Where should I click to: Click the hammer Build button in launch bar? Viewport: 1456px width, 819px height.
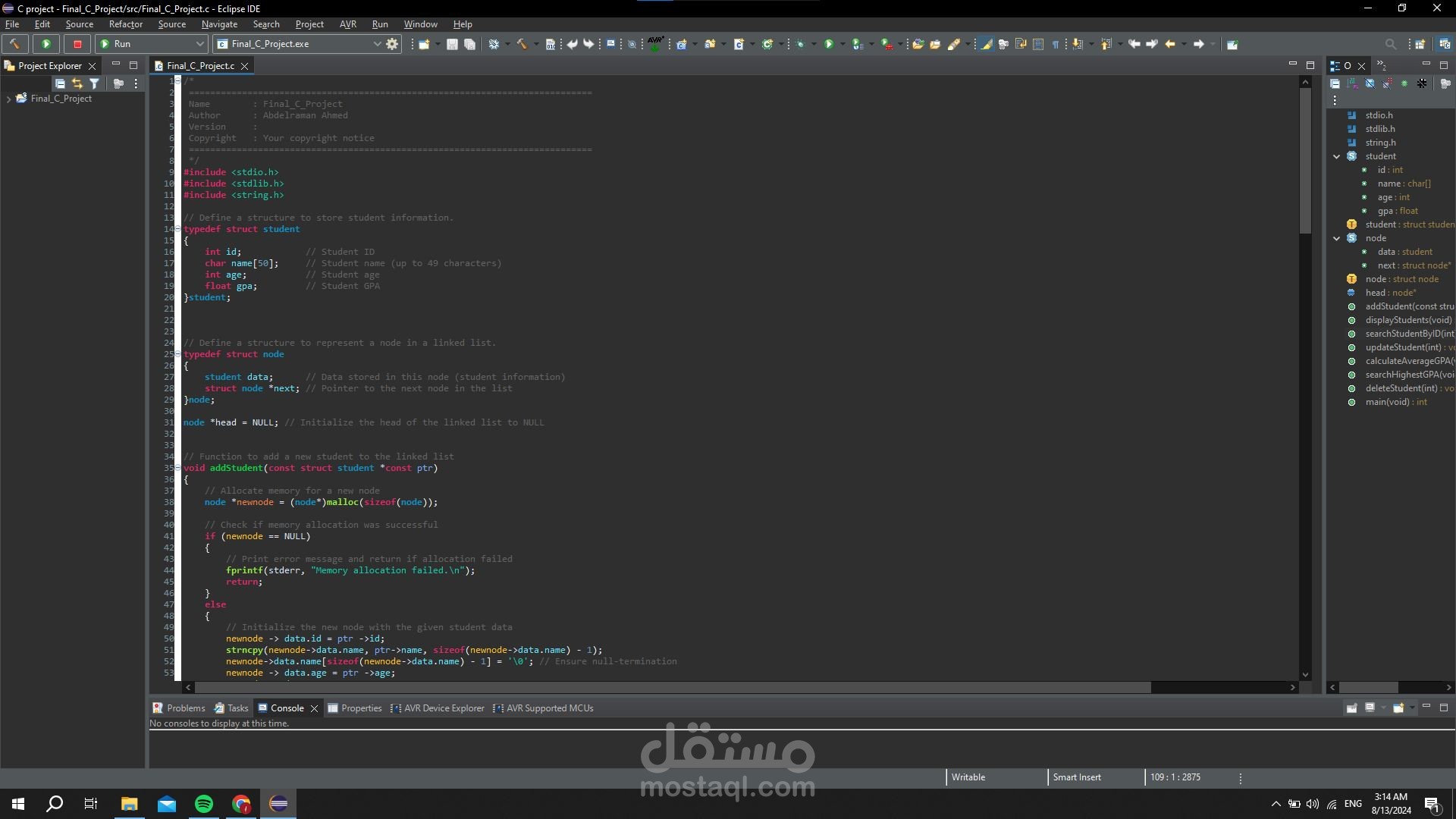pos(14,44)
